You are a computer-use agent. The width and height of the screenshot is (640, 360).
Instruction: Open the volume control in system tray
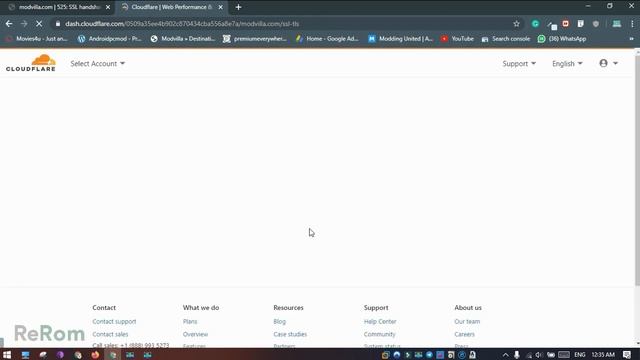(539, 355)
